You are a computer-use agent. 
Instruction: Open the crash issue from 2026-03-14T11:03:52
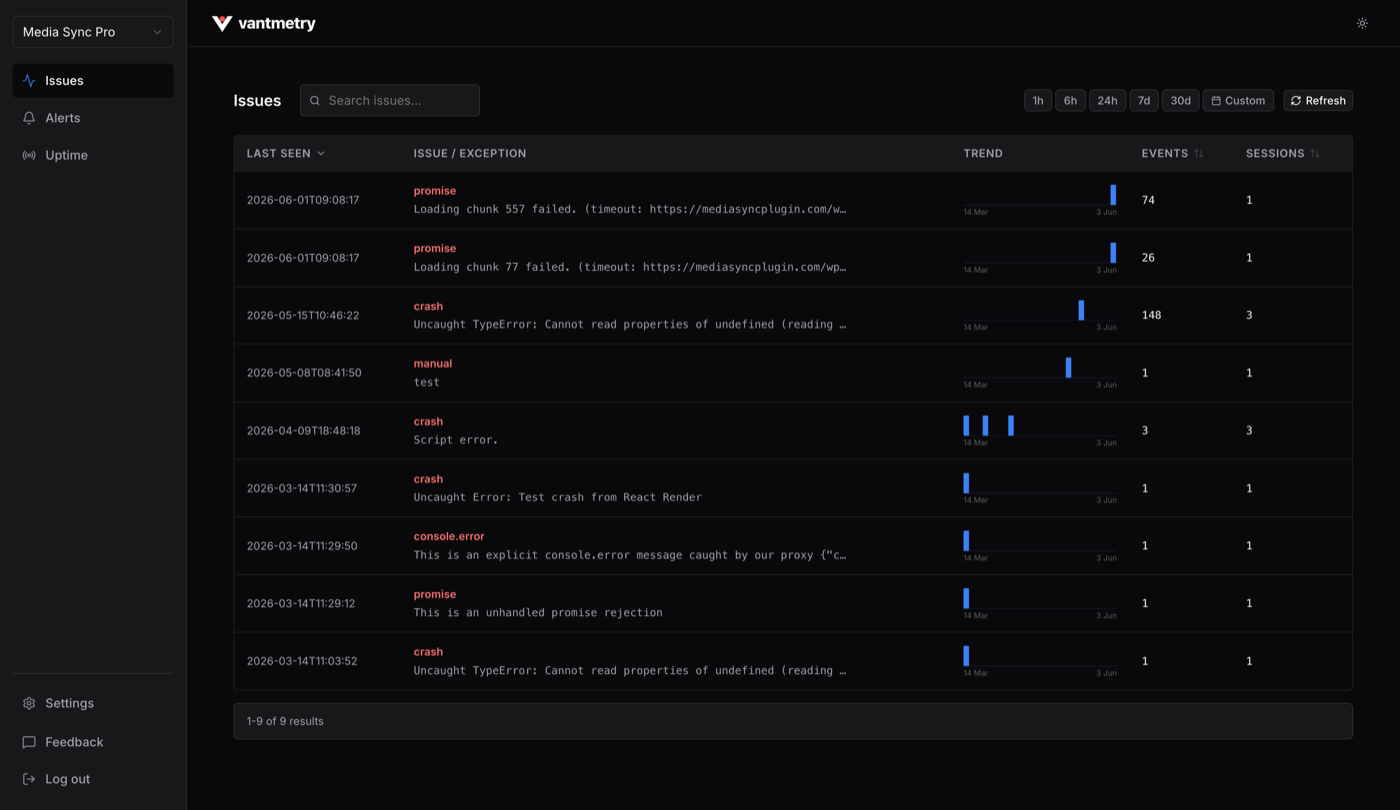[x=793, y=661]
